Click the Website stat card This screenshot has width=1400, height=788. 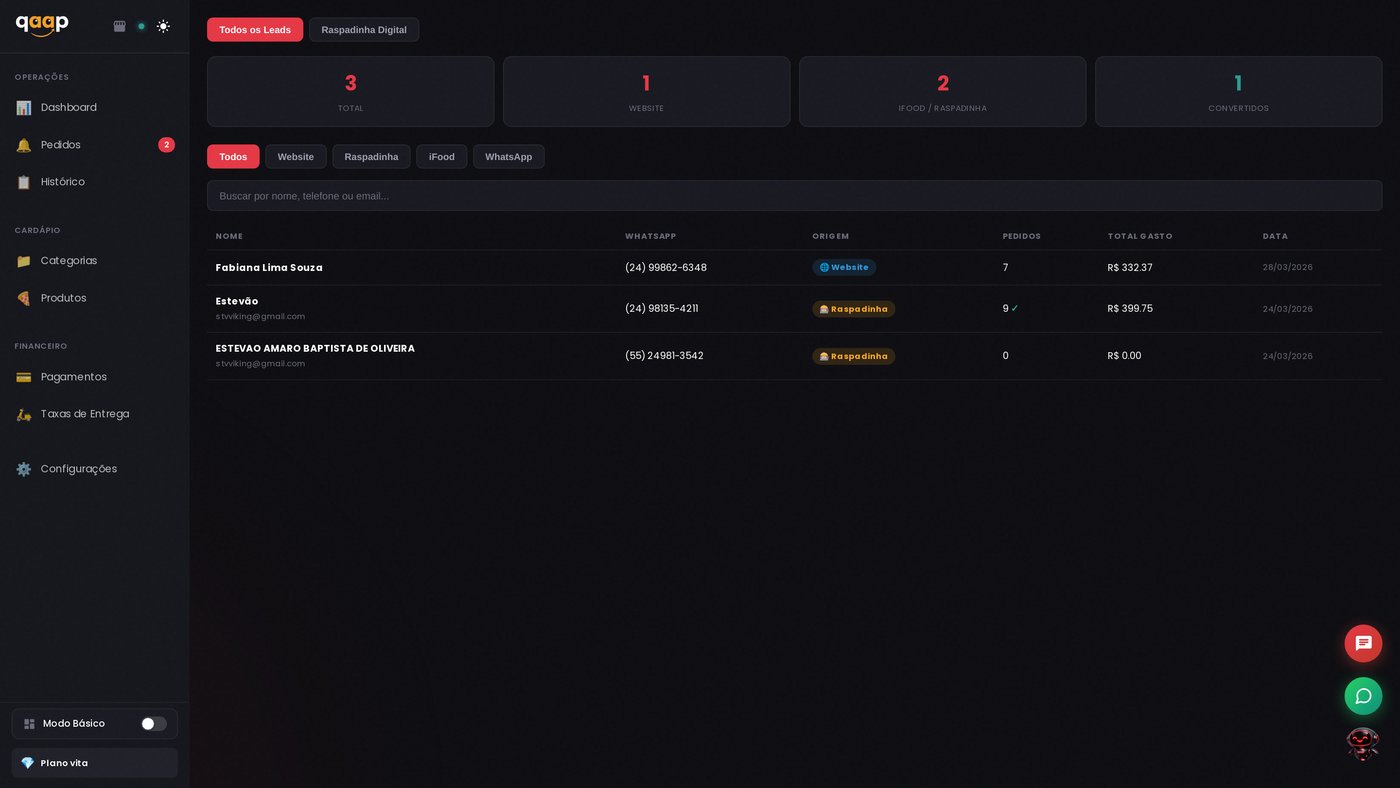coord(646,92)
